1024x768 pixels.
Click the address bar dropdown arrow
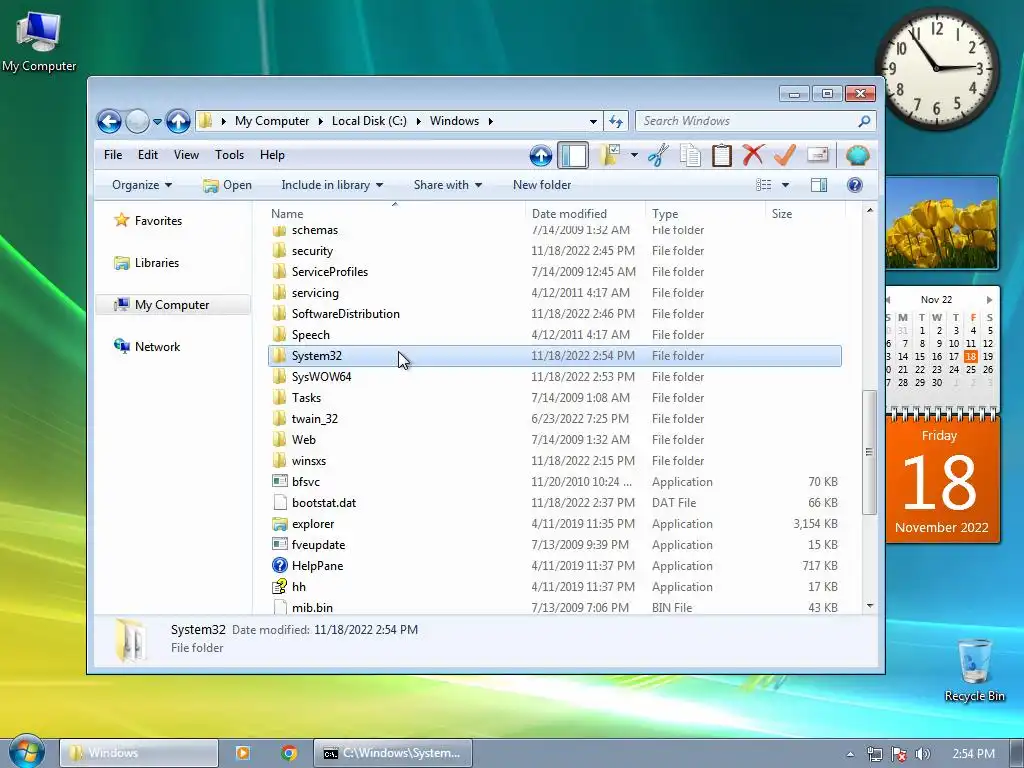(x=593, y=121)
